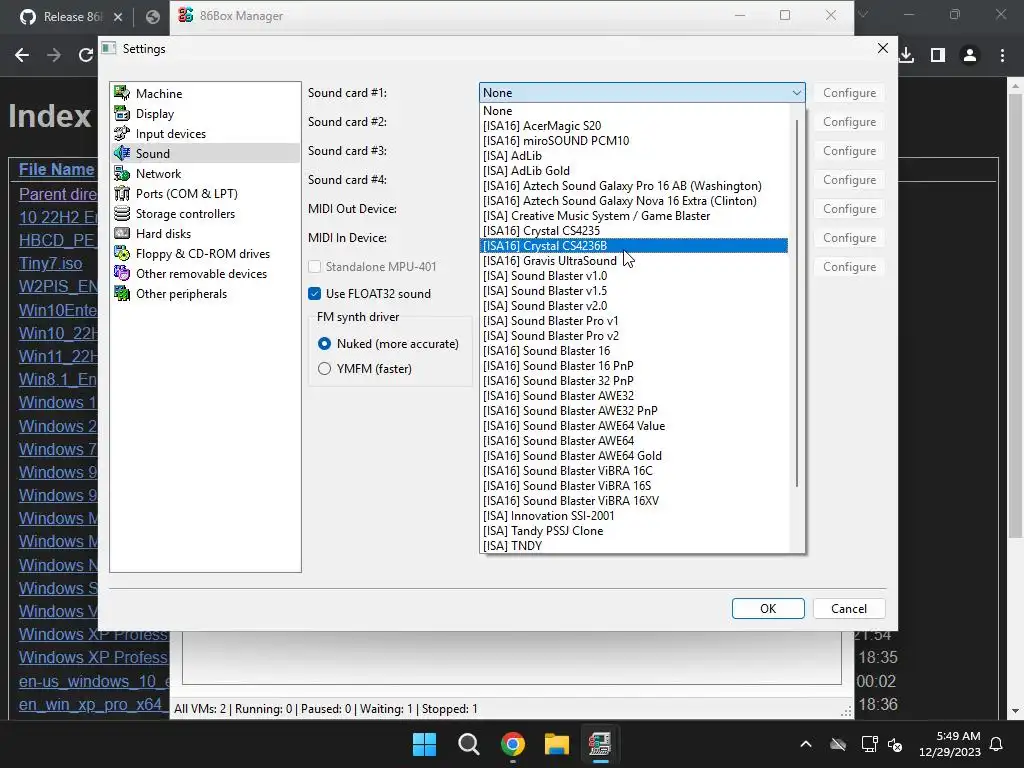
Task: Open the browser profile avatar icon
Action: (970, 56)
